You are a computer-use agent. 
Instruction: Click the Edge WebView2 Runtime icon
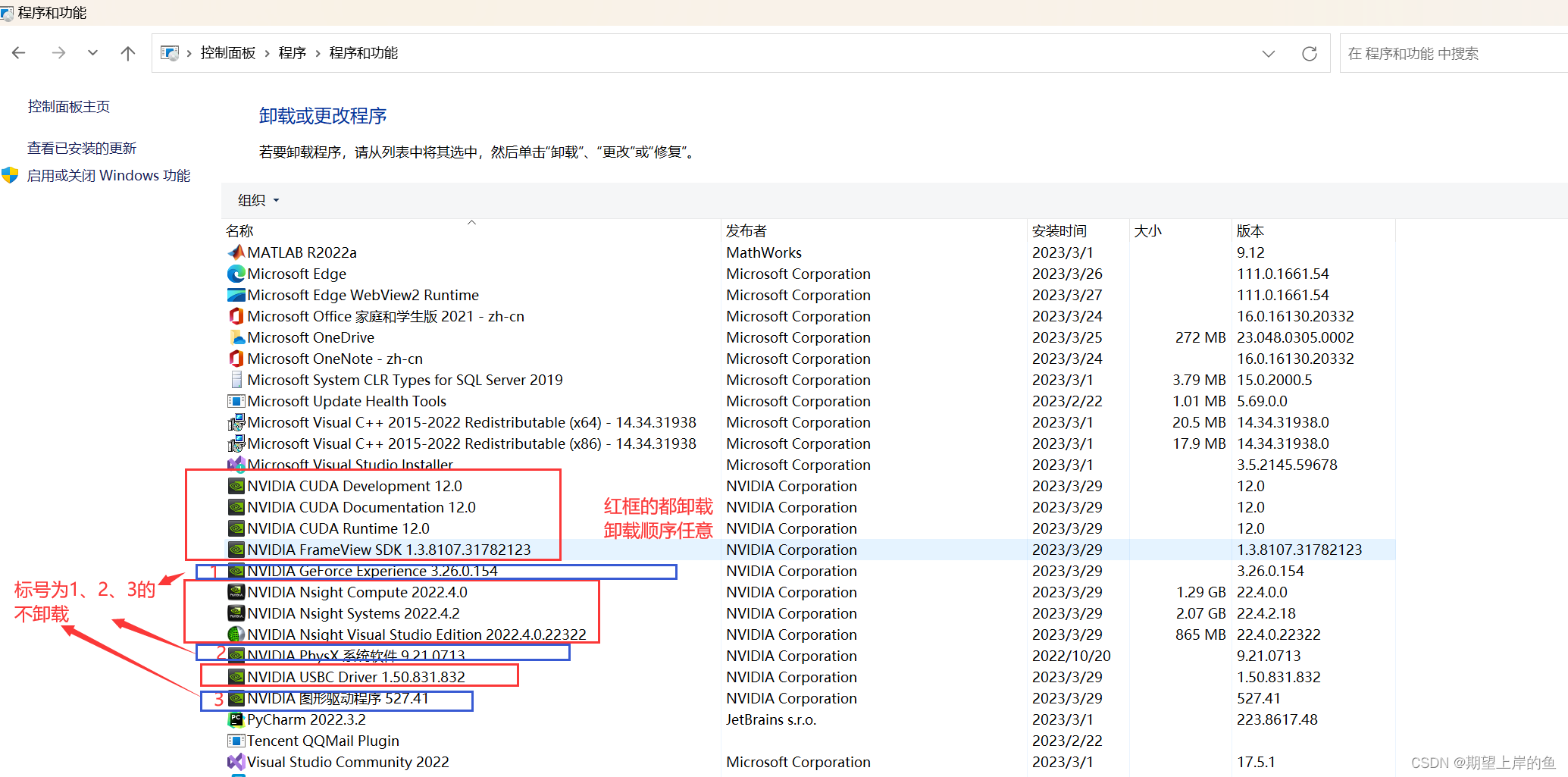coord(236,295)
